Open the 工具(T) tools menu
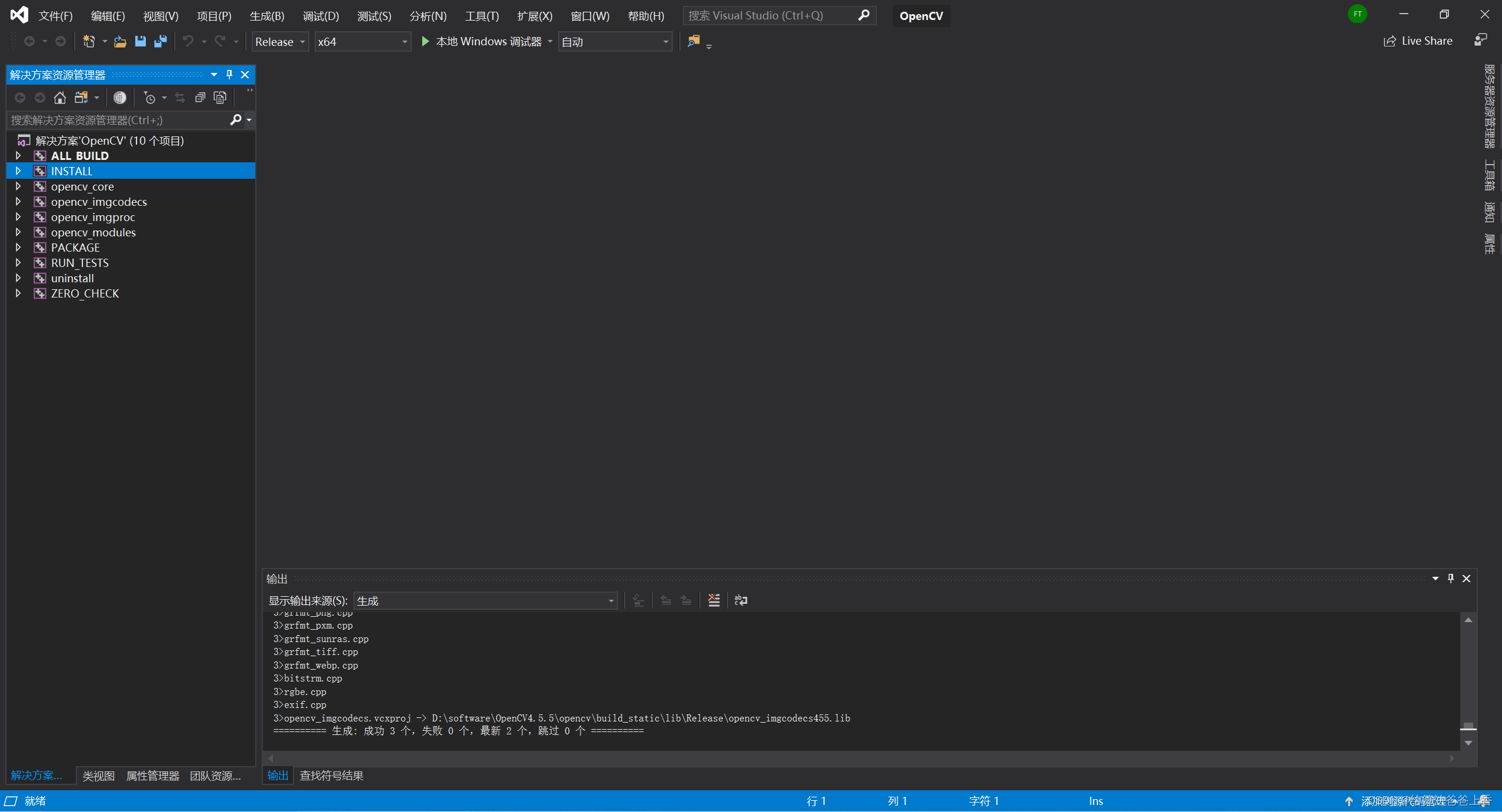Viewport: 1502px width, 812px height. [x=482, y=16]
